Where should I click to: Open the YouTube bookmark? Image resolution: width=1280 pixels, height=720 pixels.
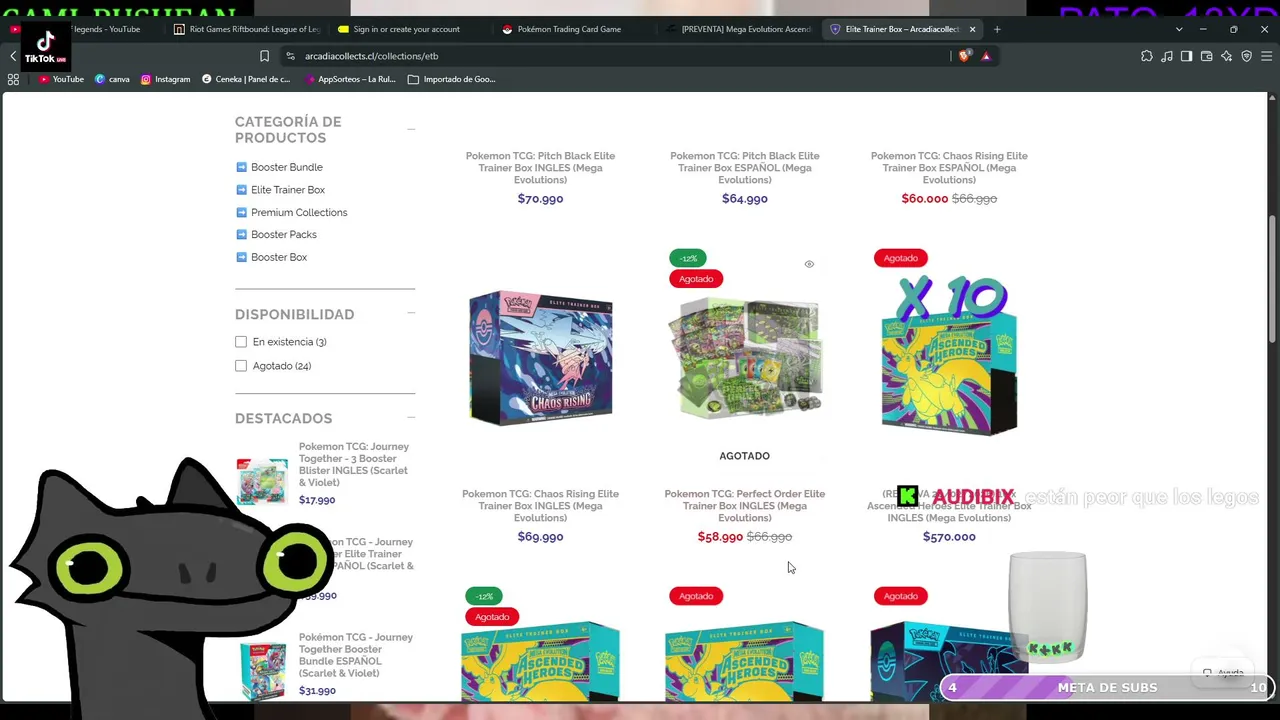[61, 79]
